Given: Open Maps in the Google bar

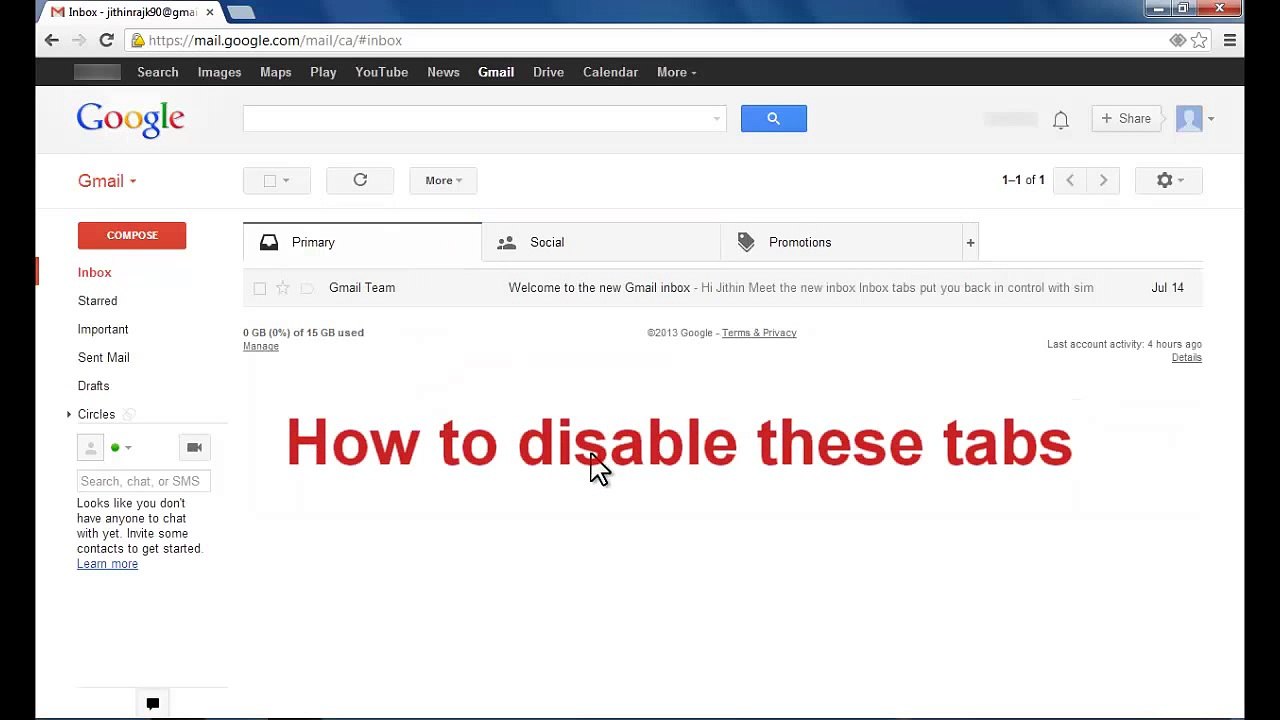Looking at the screenshot, I should [x=276, y=72].
